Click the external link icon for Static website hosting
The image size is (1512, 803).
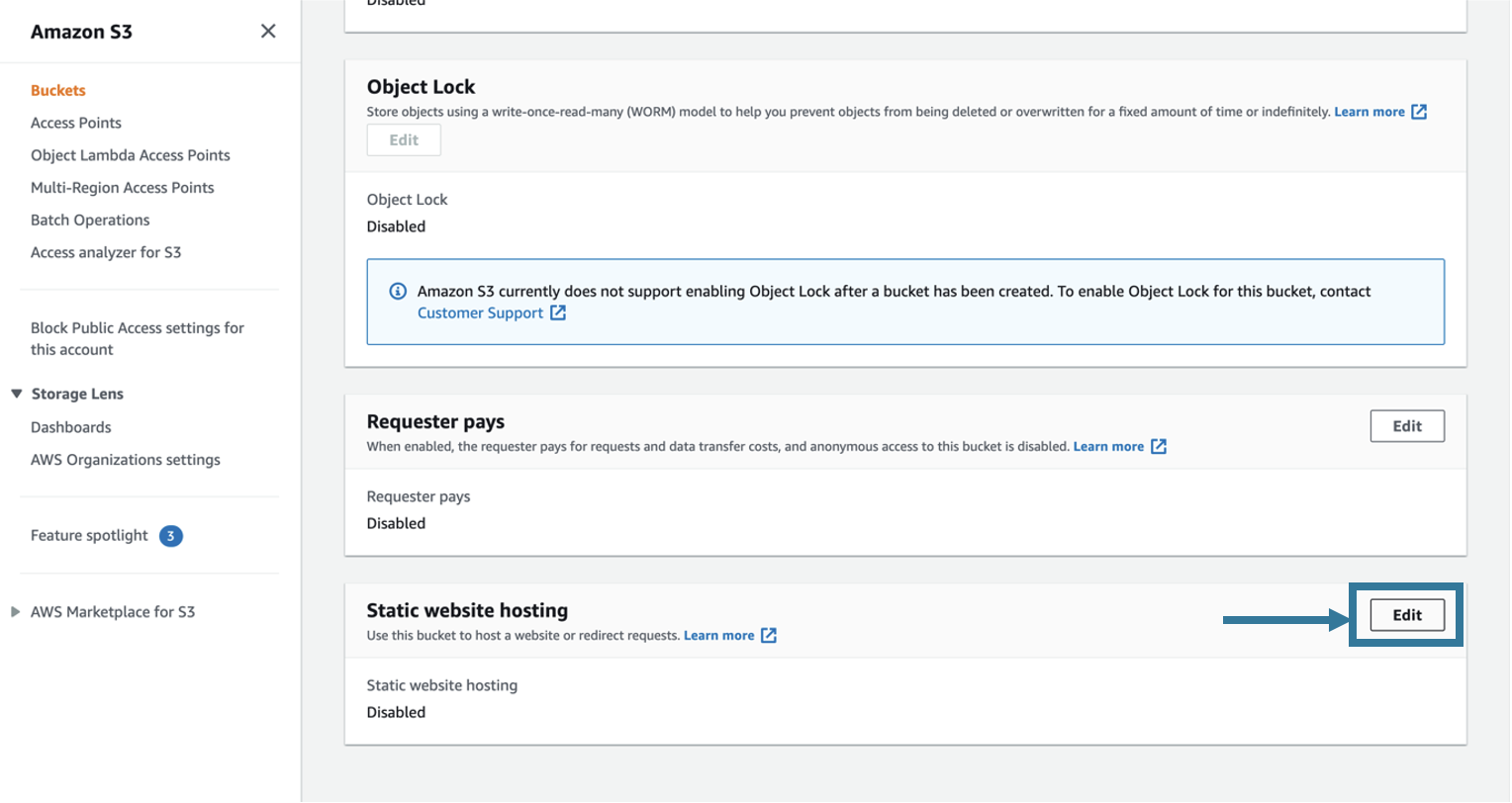pos(769,635)
